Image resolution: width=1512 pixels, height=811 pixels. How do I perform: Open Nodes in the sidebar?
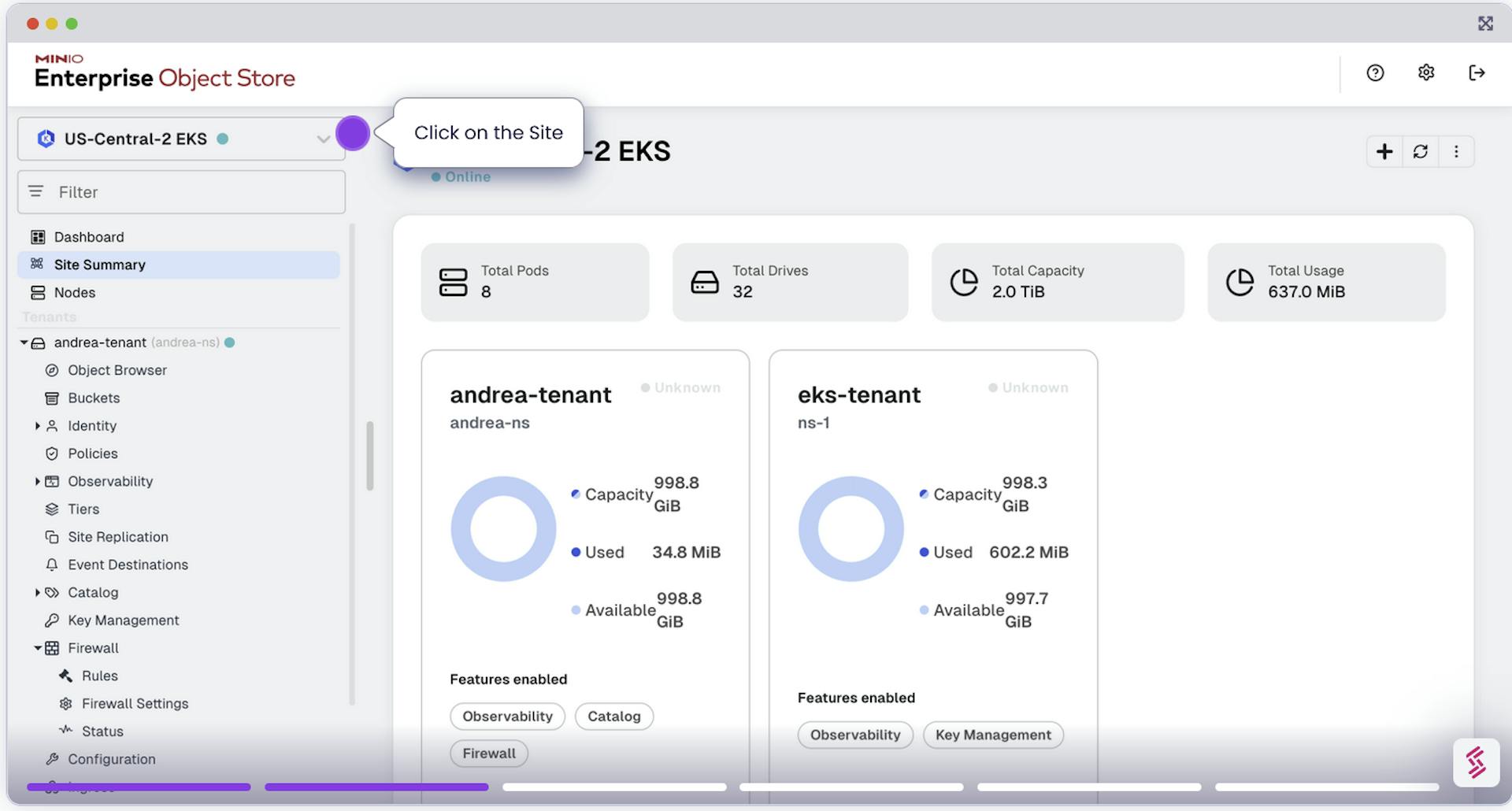point(75,293)
